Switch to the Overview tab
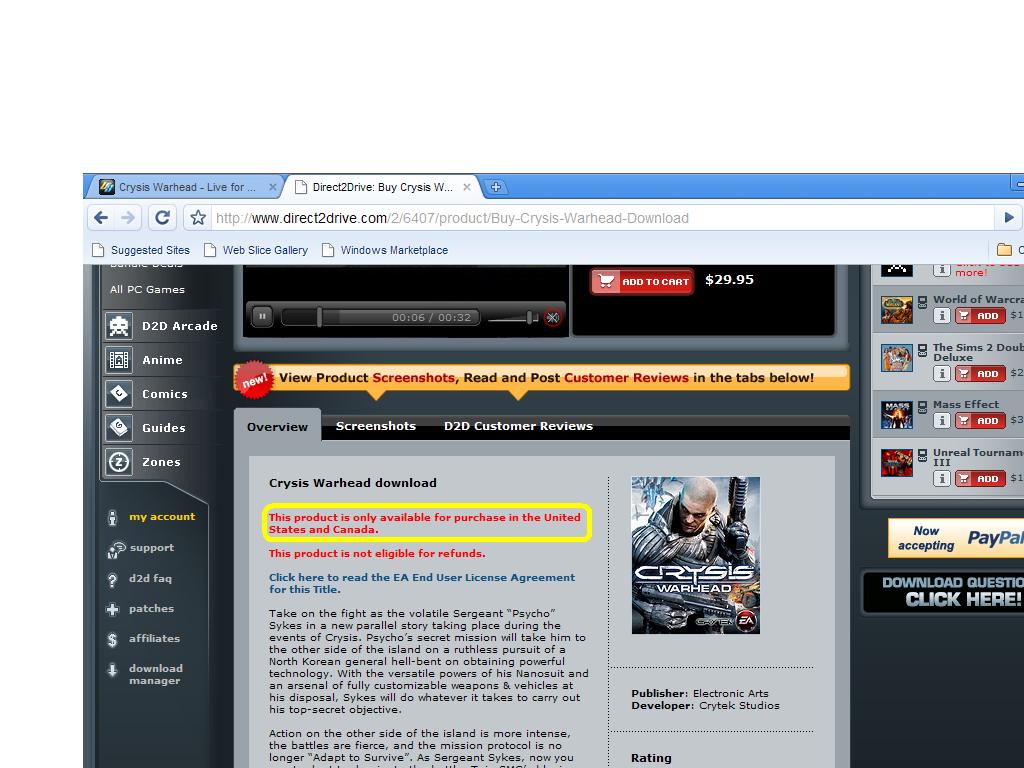Viewport: 1024px width, 768px height. click(278, 426)
